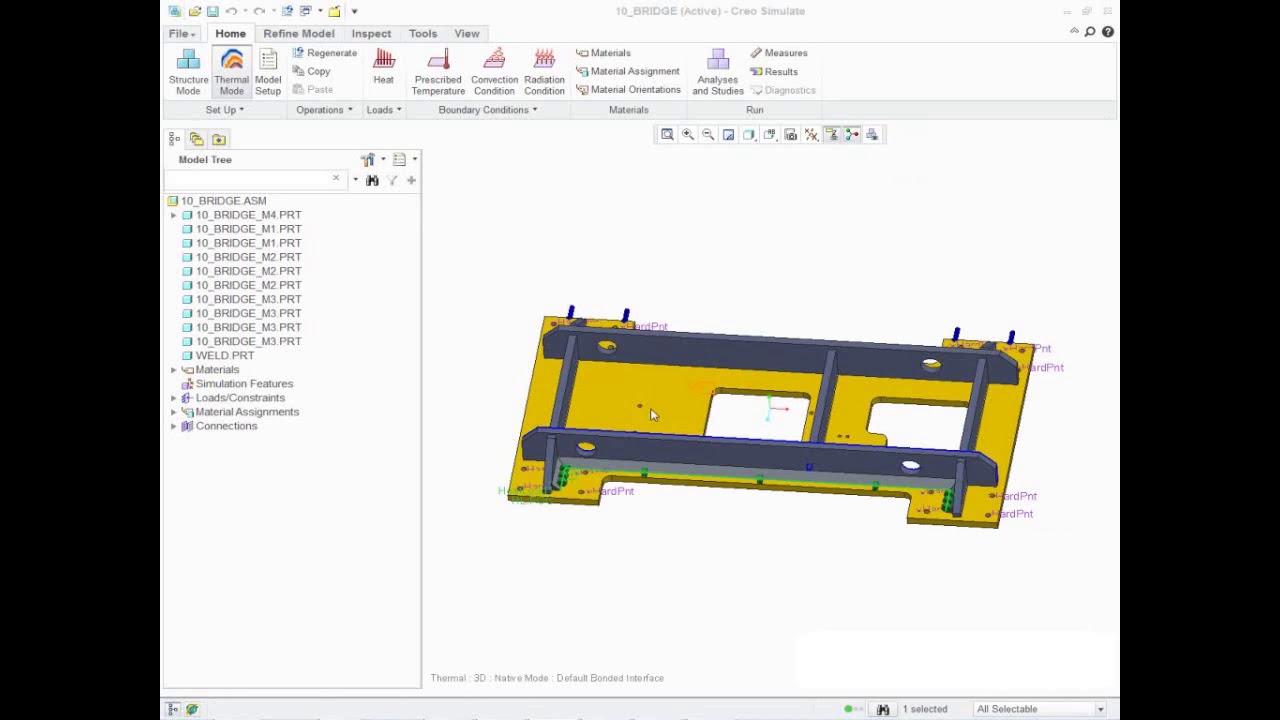Open Analyses and Studies
The width and height of the screenshot is (1280, 720).
(x=718, y=72)
